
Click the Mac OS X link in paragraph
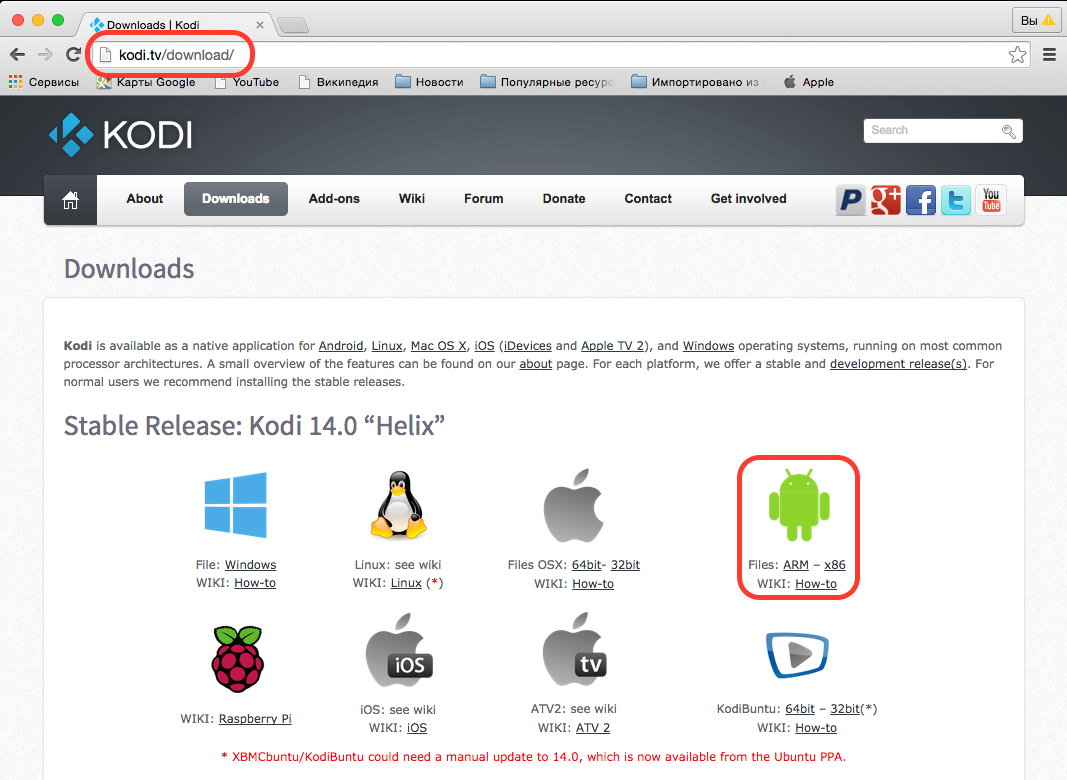pos(439,346)
